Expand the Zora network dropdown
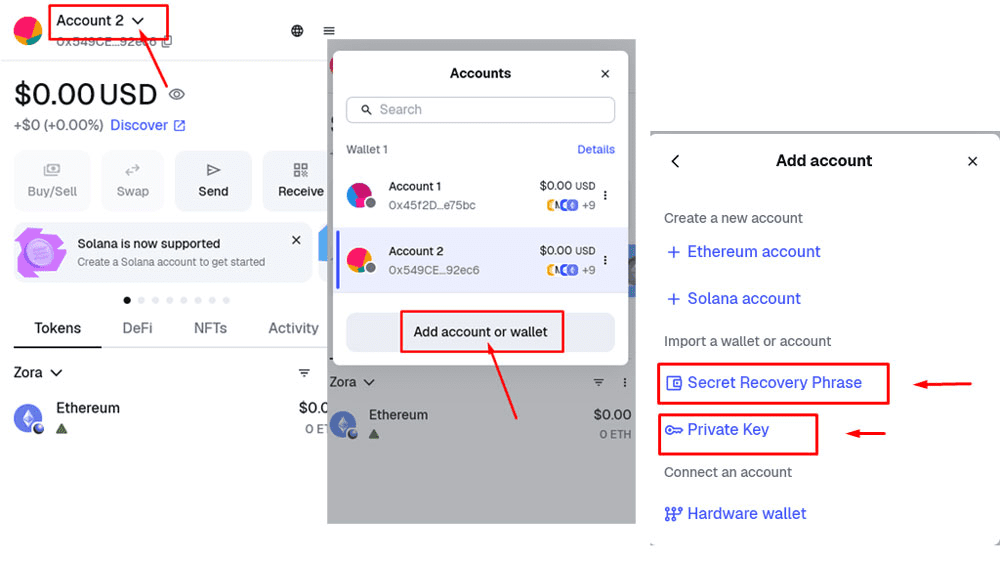Viewport: 1000px width, 563px height. (38, 373)
